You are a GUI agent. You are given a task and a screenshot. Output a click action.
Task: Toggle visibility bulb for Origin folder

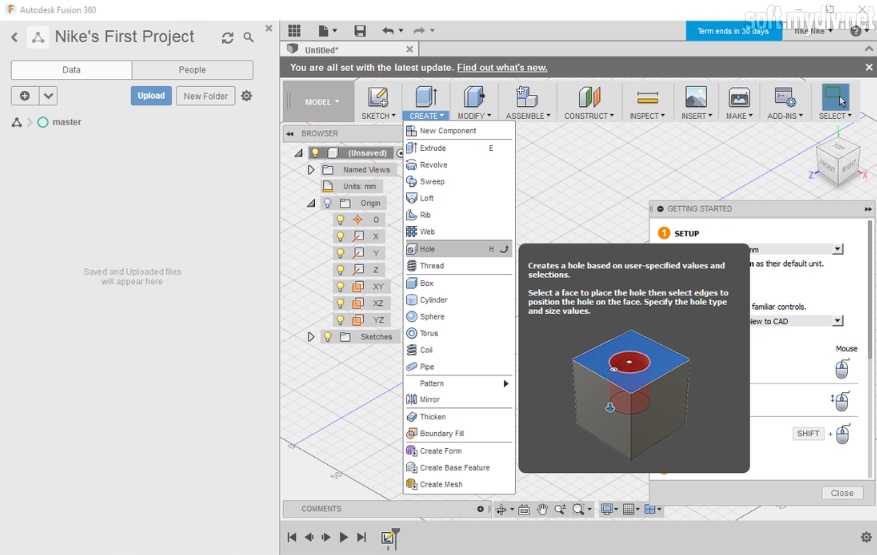(327, 203)
